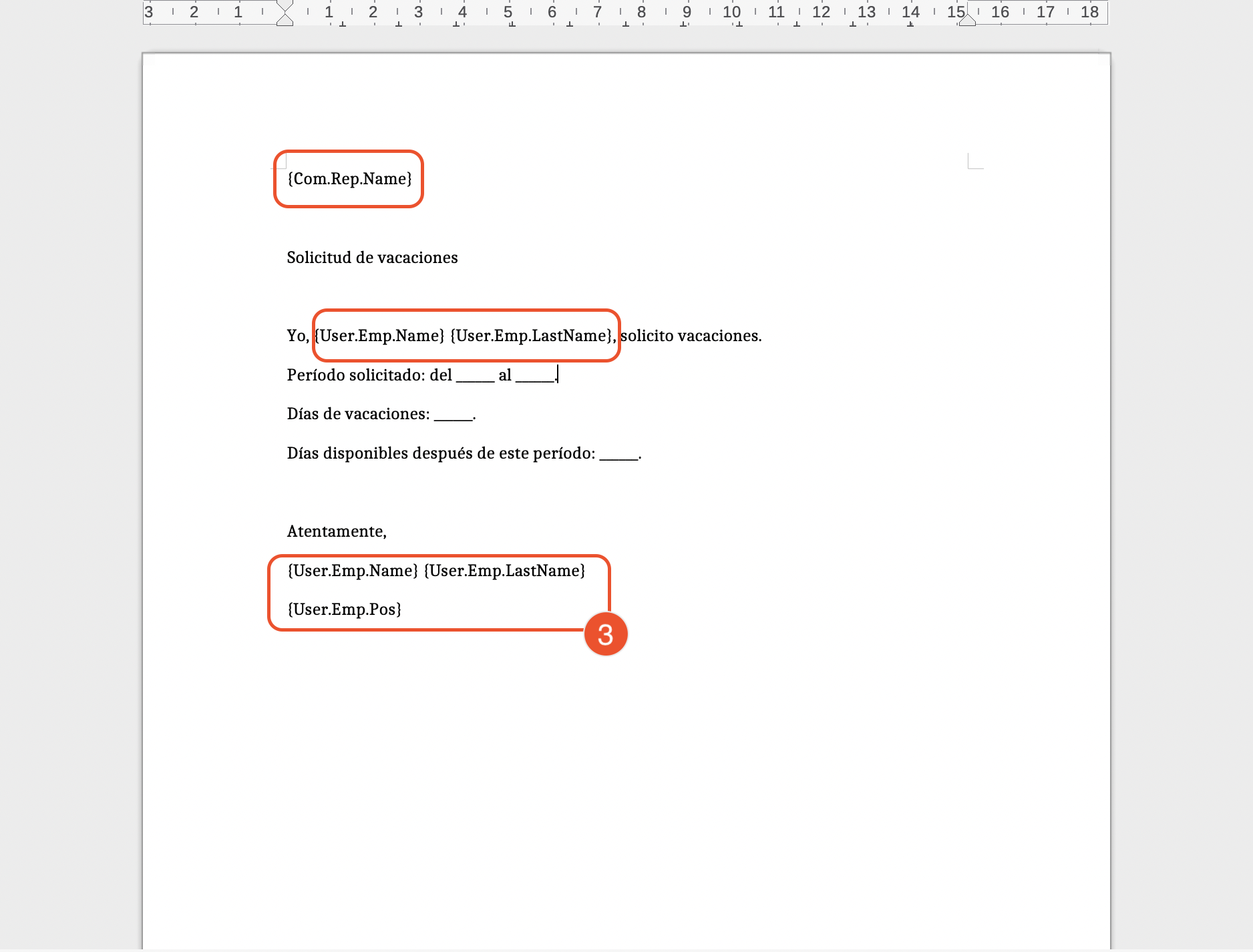Click the 'Período solicitado:' label text

(356, 375)
